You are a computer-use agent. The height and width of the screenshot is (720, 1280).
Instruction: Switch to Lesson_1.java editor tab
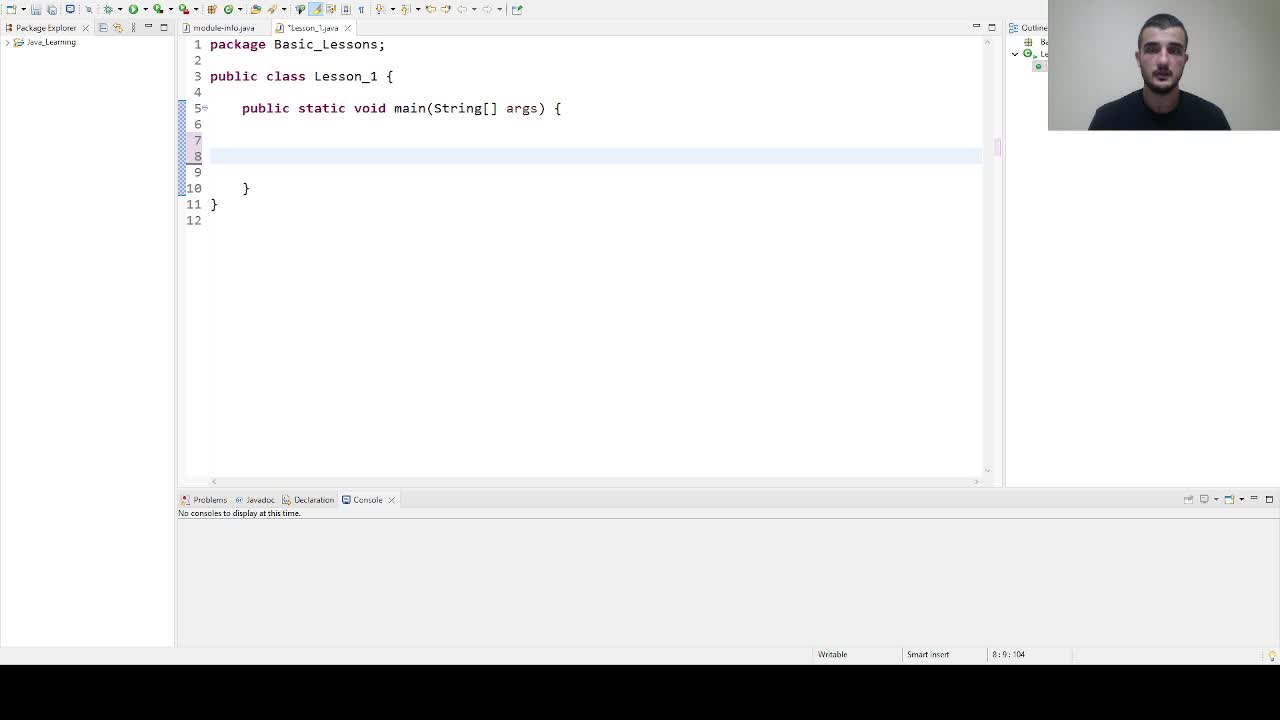click(313, 28)
